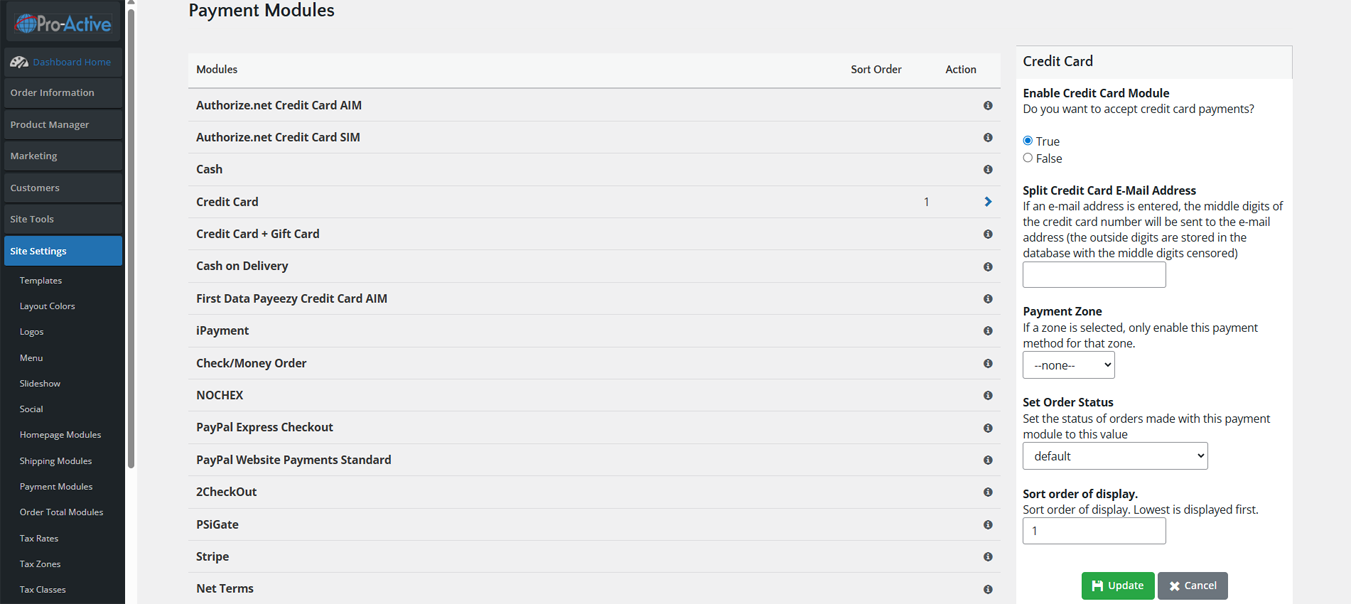Click info icon for First Data Payeezy row
1351x604 pixels.
988,299
